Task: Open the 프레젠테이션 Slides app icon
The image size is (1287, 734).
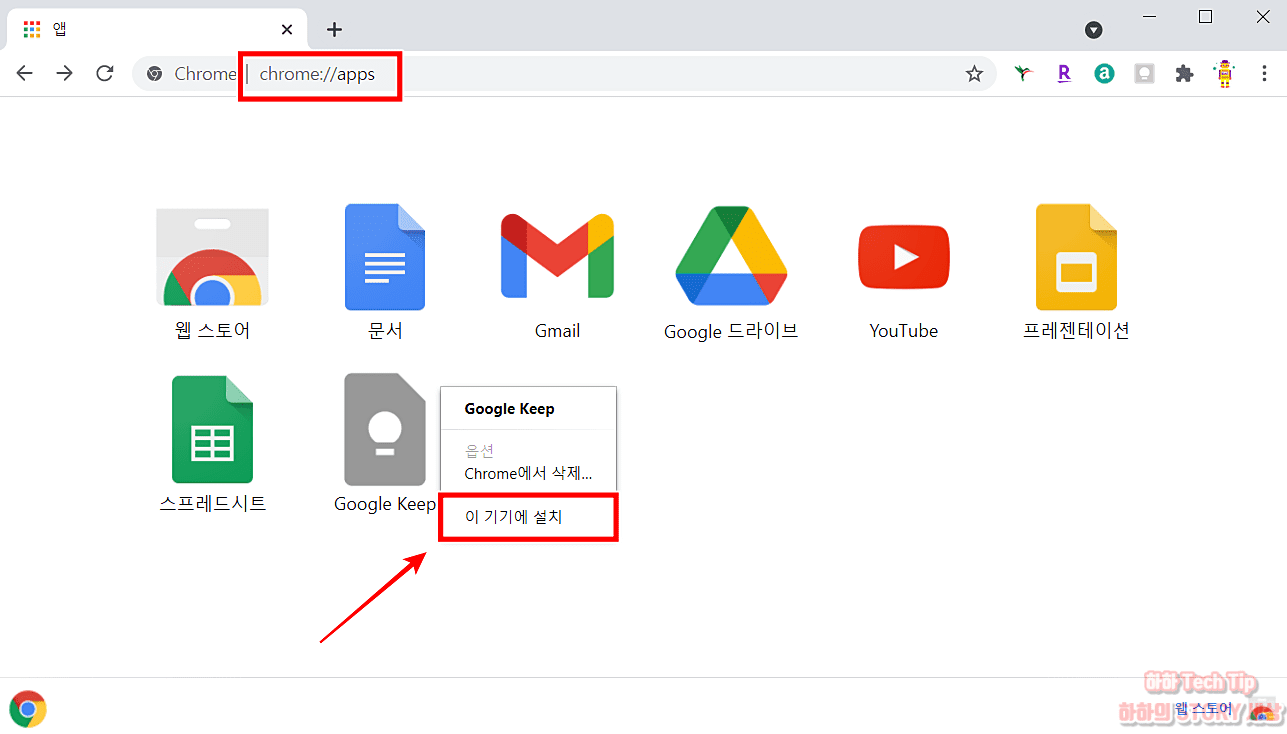Action: [1076, 257]
